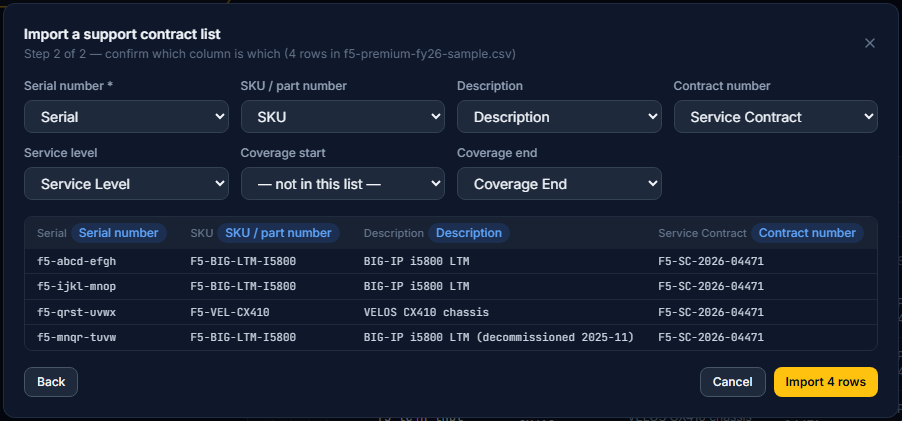This screenshot has height=421, width=902.
Task: Click SKU cell F5-VEL-CX410
Action: (230, 312)
